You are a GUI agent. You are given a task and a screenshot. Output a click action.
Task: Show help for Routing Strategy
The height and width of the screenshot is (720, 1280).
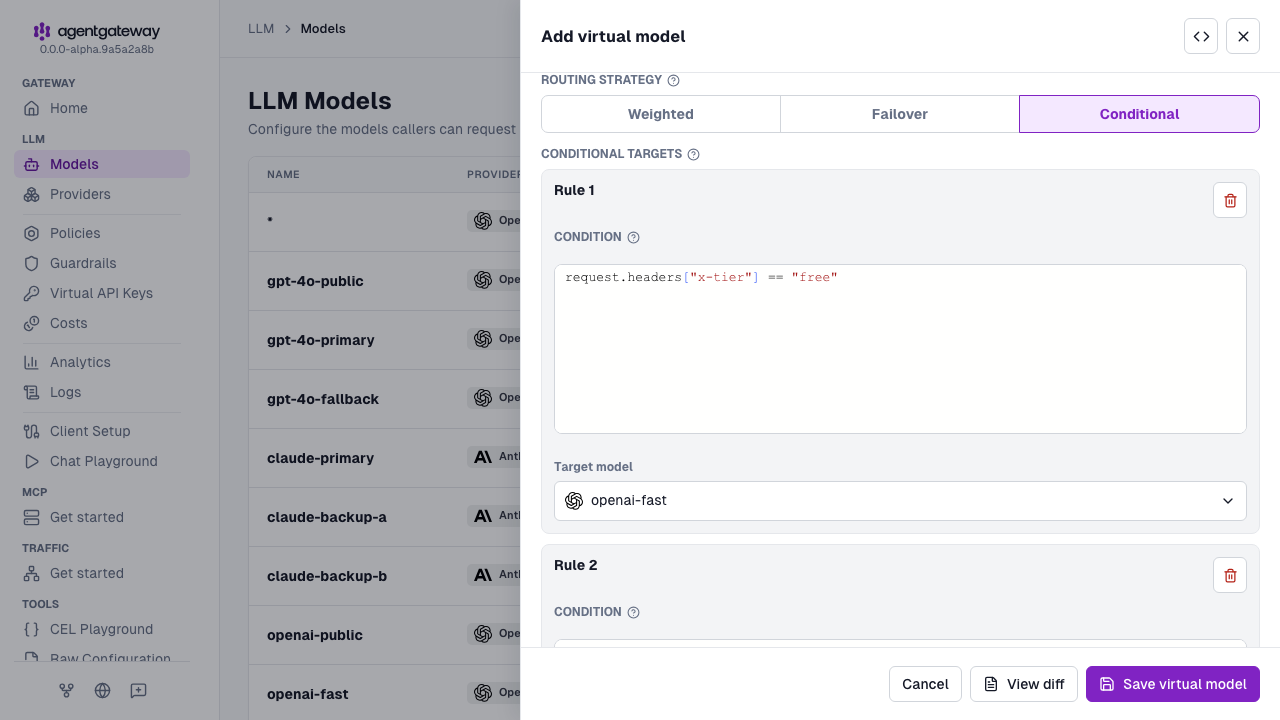coord(673,80)
